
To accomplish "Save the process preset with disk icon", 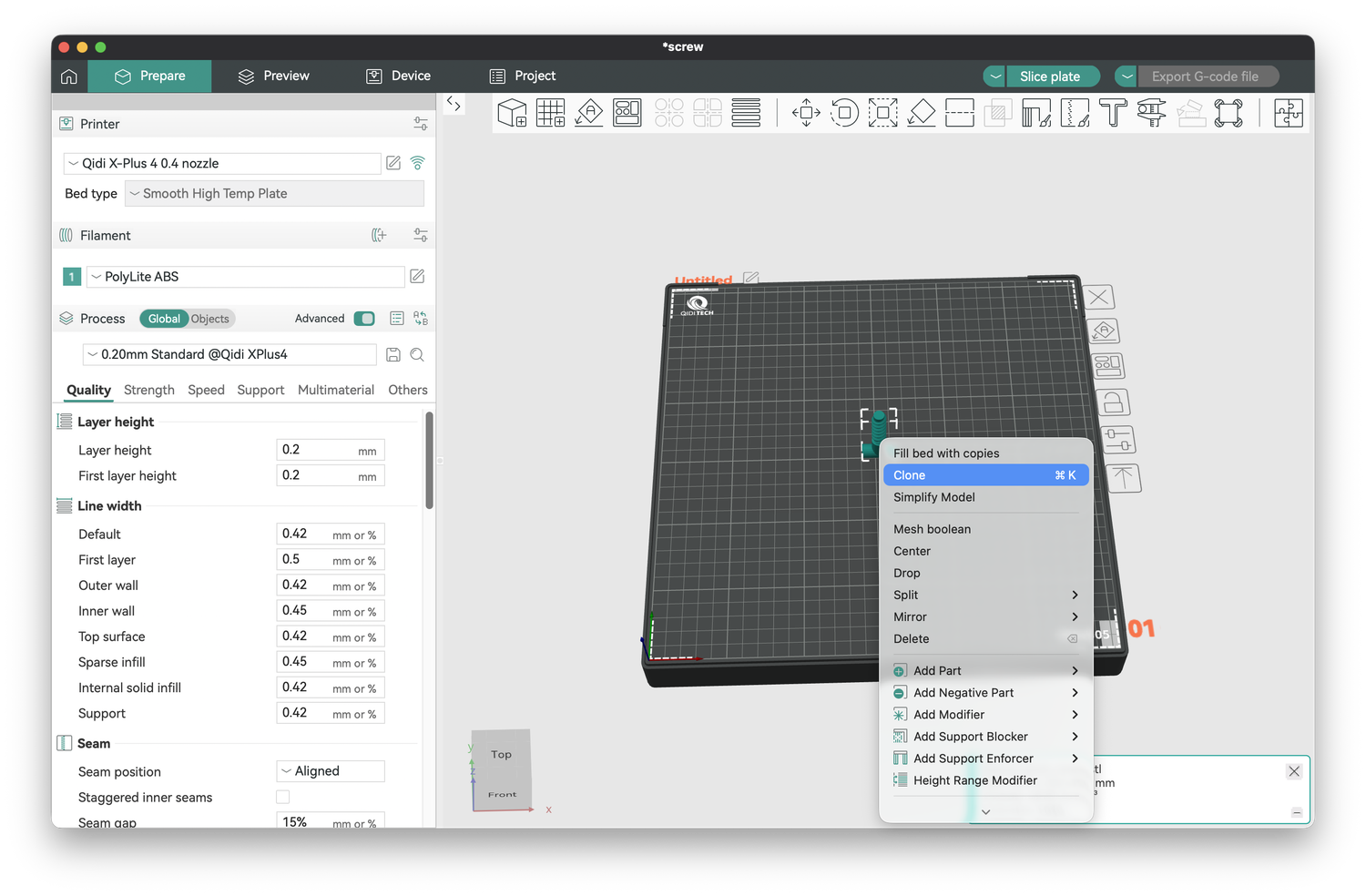I will click(x=393, y=355).
